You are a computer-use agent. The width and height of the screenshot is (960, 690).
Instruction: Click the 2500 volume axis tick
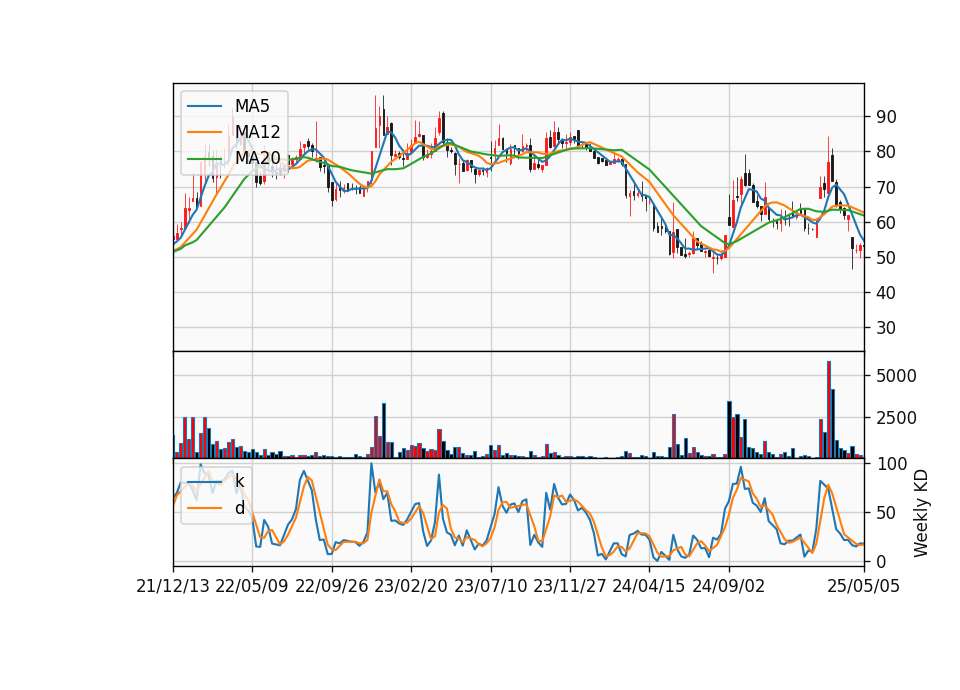point(896,418)
